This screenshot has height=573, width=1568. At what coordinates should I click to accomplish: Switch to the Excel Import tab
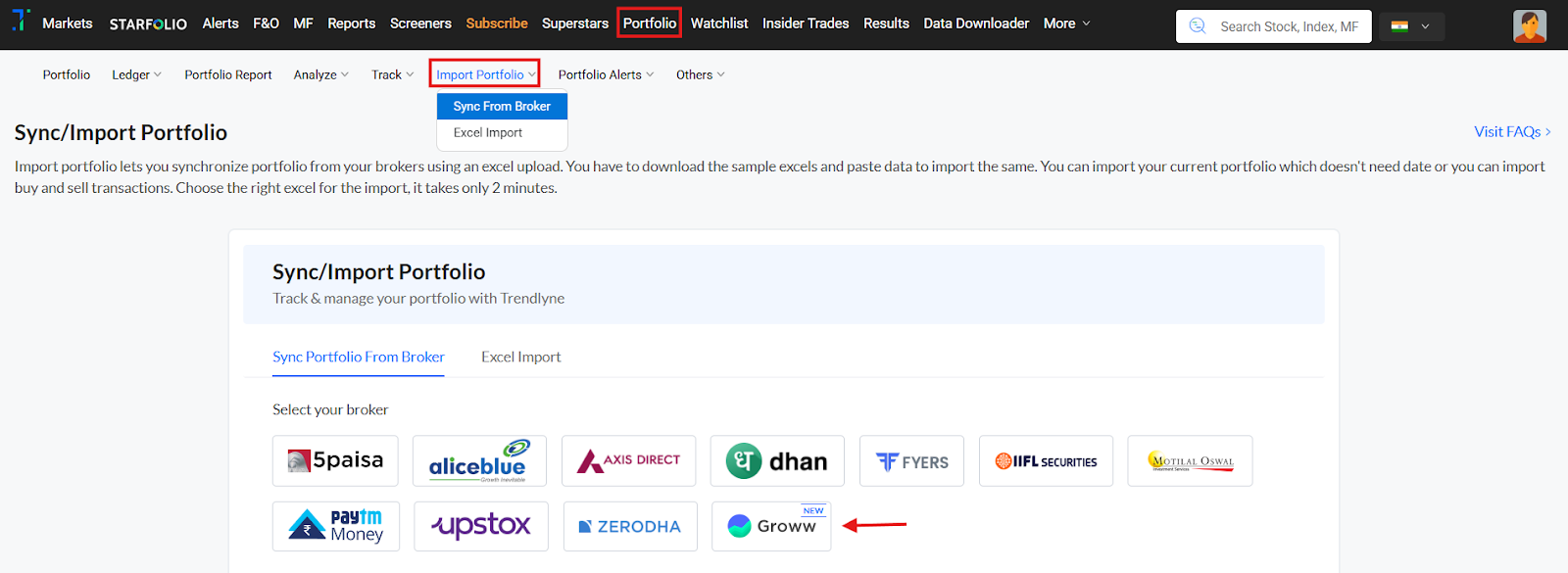click(520, 357)
